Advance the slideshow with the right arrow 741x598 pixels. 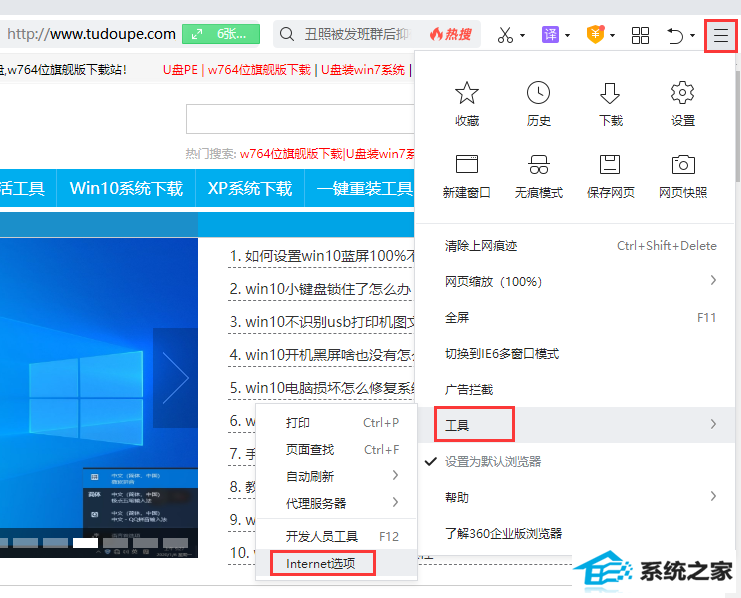click(175, 378)
